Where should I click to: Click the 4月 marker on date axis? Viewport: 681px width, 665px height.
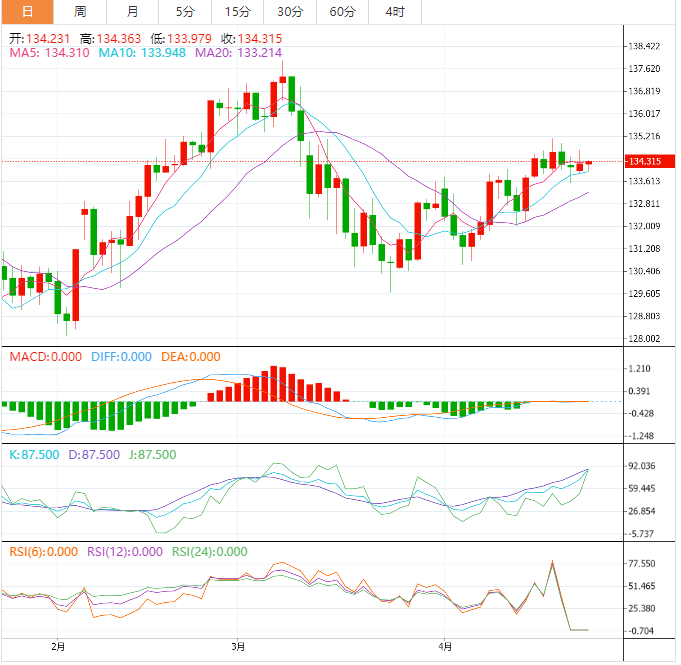pyautogui.click(x=445, y=647)
